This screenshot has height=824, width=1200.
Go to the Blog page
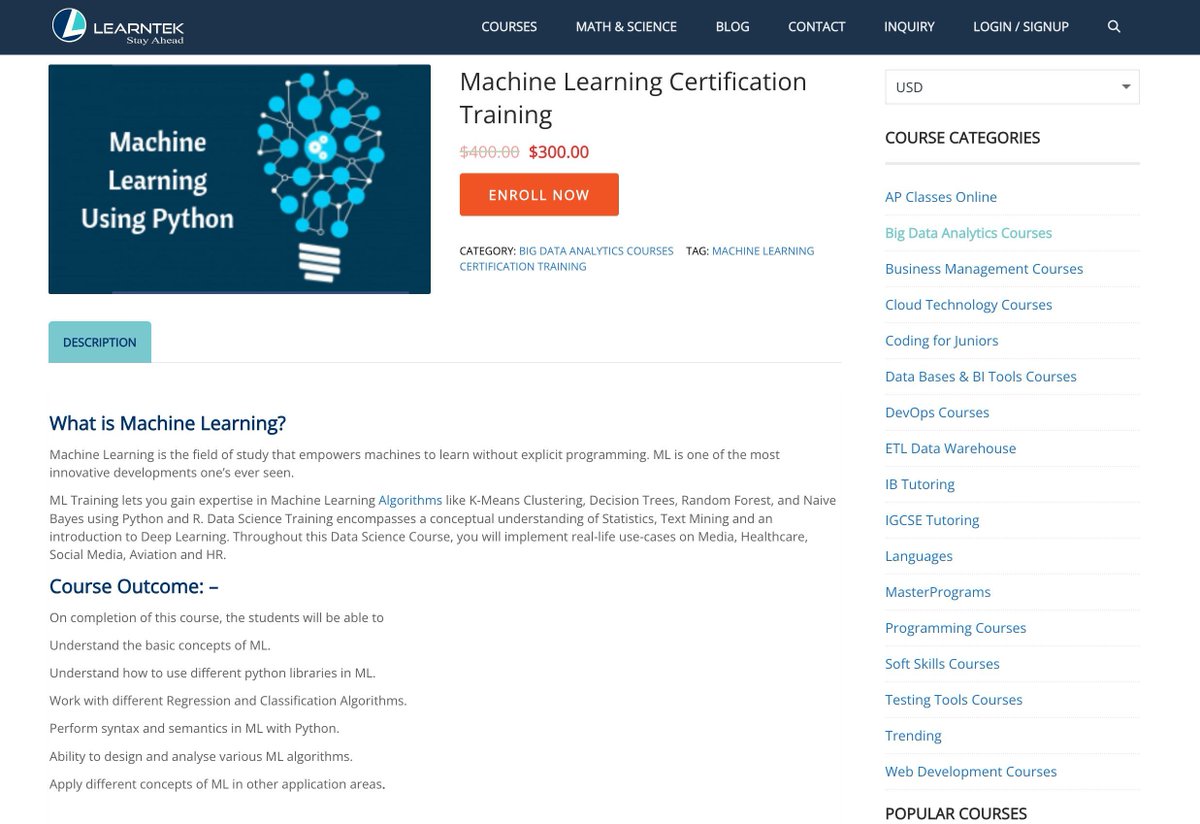732,27
